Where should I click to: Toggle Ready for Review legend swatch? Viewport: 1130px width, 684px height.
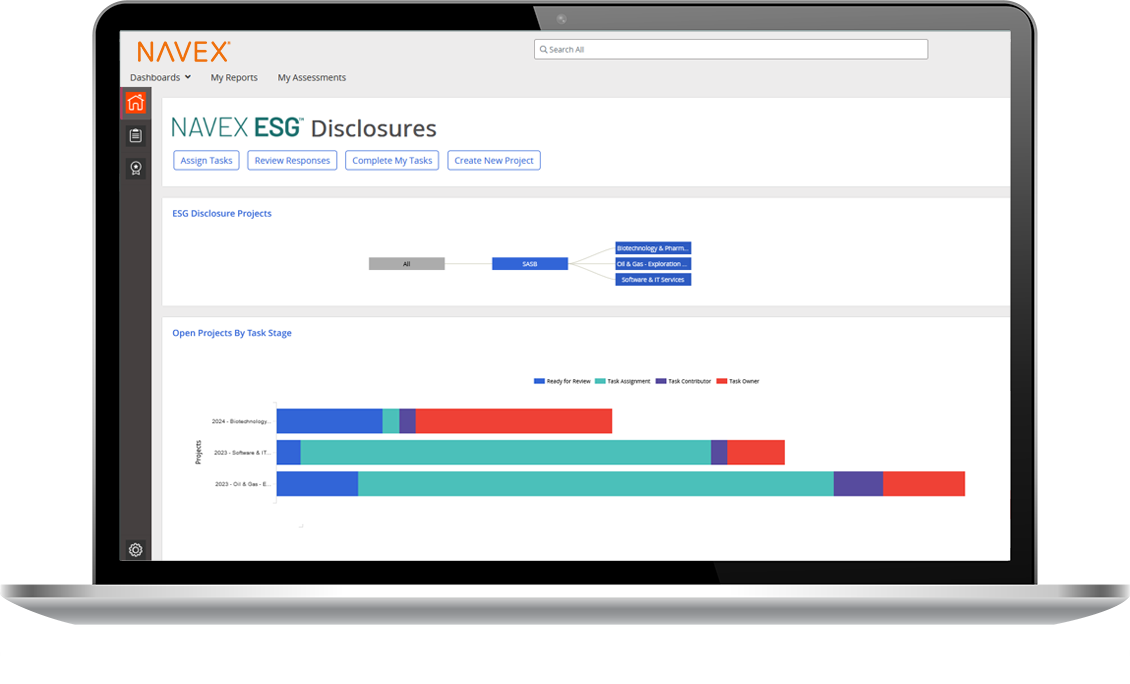coord(539,381)
